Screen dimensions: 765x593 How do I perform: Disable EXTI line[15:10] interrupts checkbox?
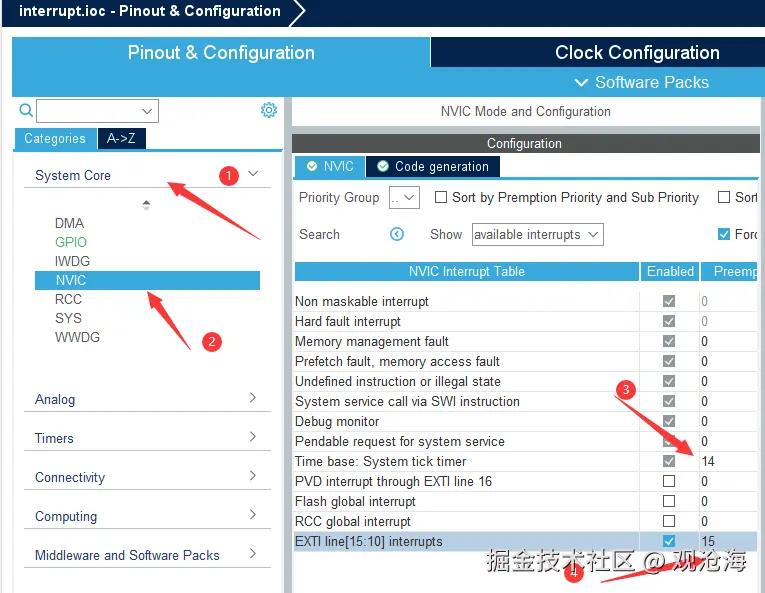click(669, 541)
